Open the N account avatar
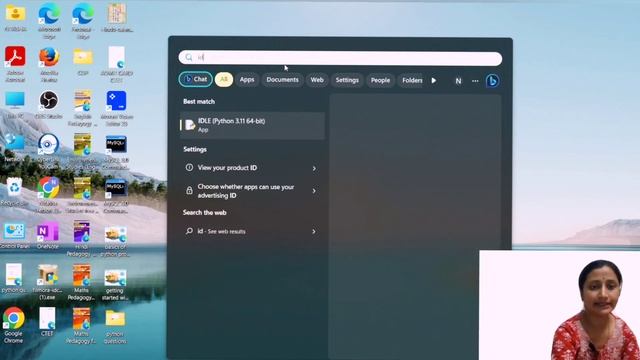Screen dimensions: 640x360 tap(458, 81)
